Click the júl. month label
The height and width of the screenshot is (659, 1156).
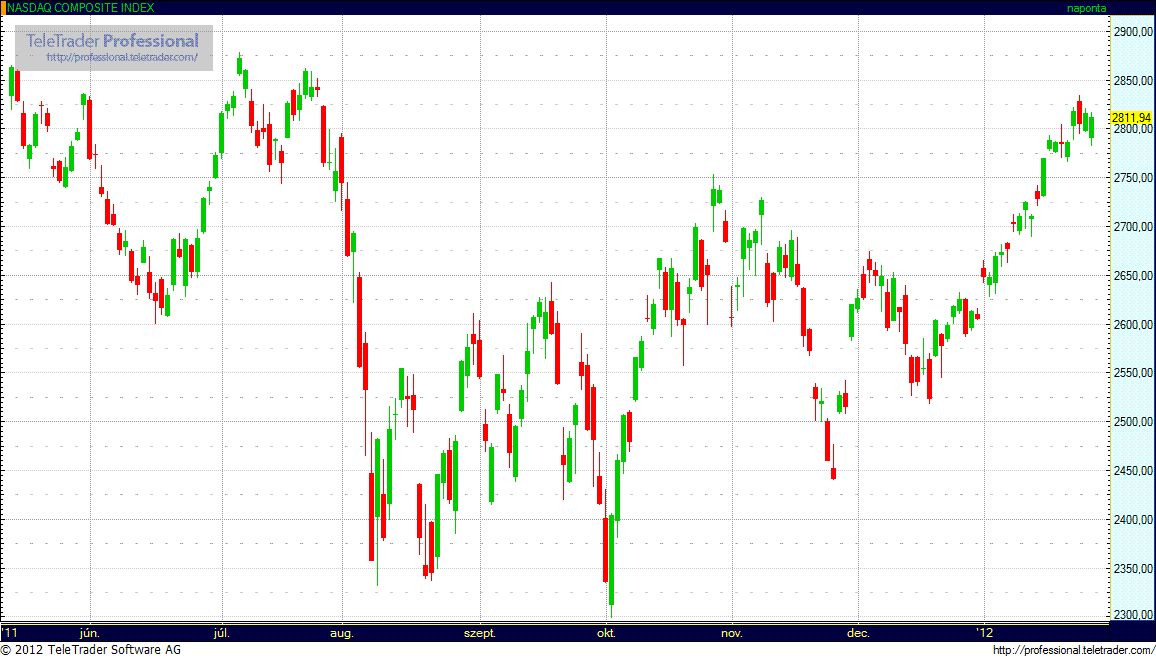pos(221,633)
